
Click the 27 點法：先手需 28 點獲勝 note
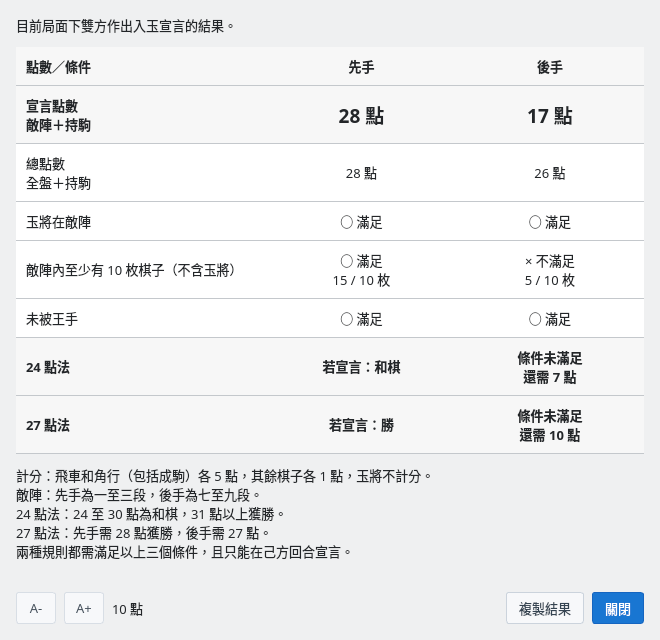(x=143, y=533)
